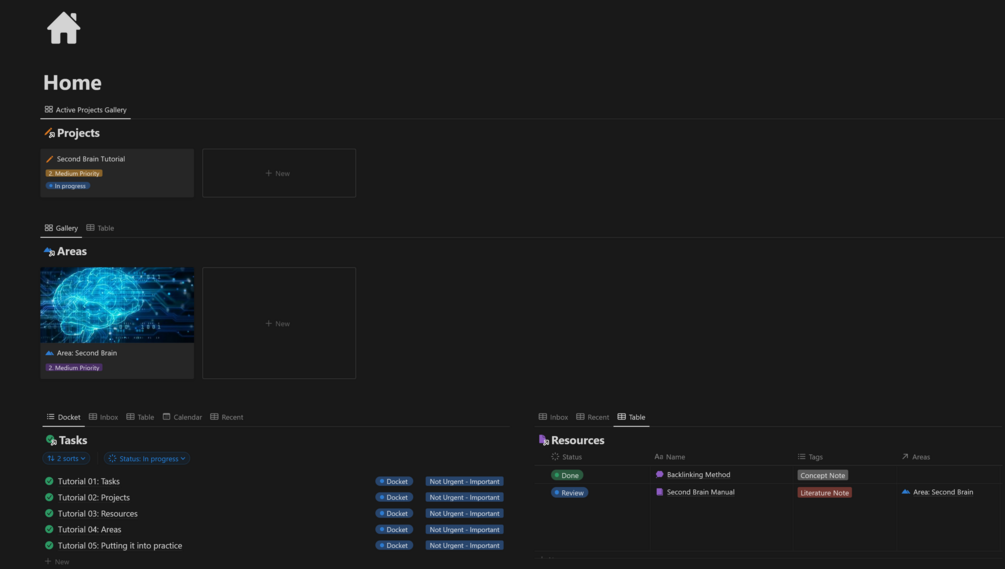Click the mountain icon in Resources Areas column
Screen dimensions: 1005x569
click(x=906, y=492)
